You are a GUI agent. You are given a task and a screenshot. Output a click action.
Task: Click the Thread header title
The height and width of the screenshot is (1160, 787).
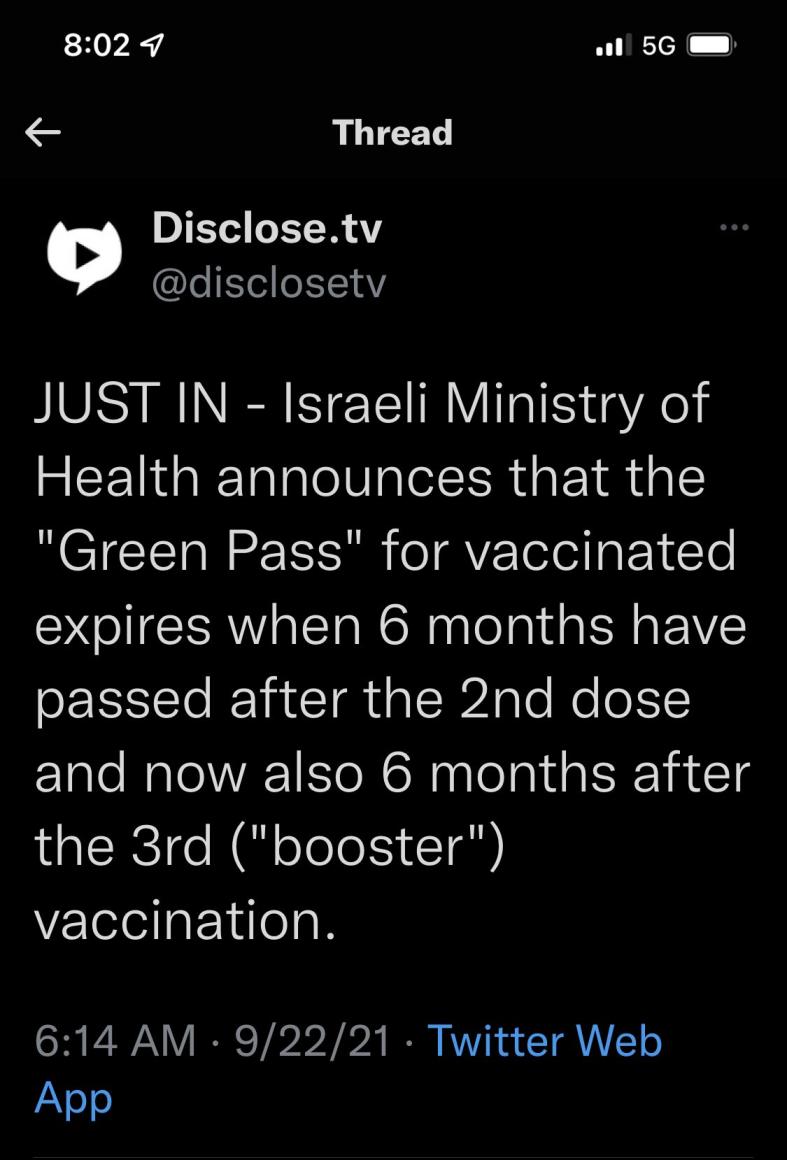(x=392, y=133)
